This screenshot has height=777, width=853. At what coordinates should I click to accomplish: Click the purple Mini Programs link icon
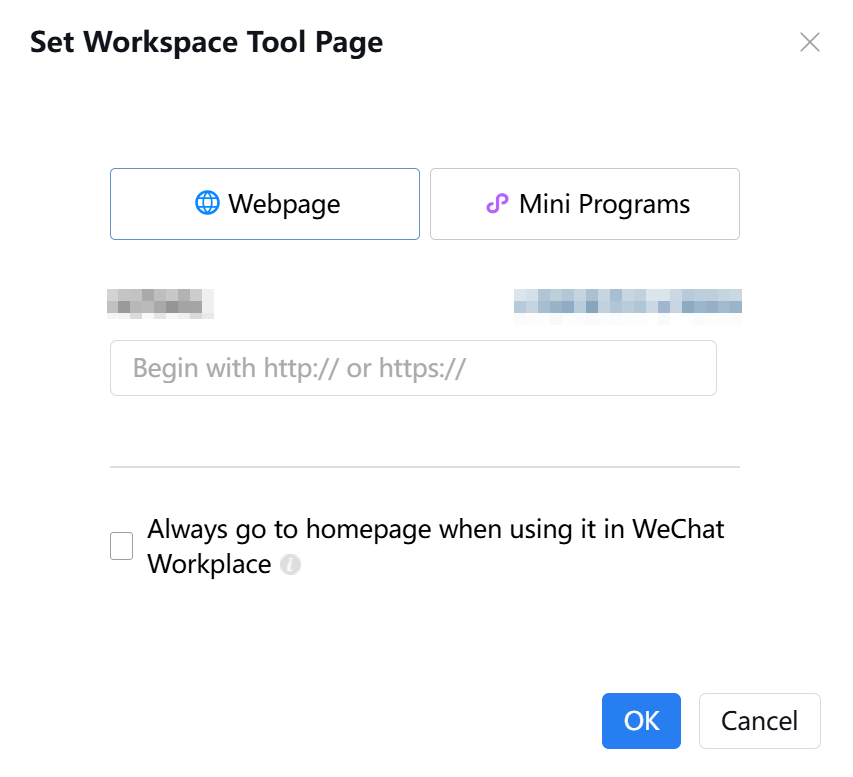click(x=497, y=204)
